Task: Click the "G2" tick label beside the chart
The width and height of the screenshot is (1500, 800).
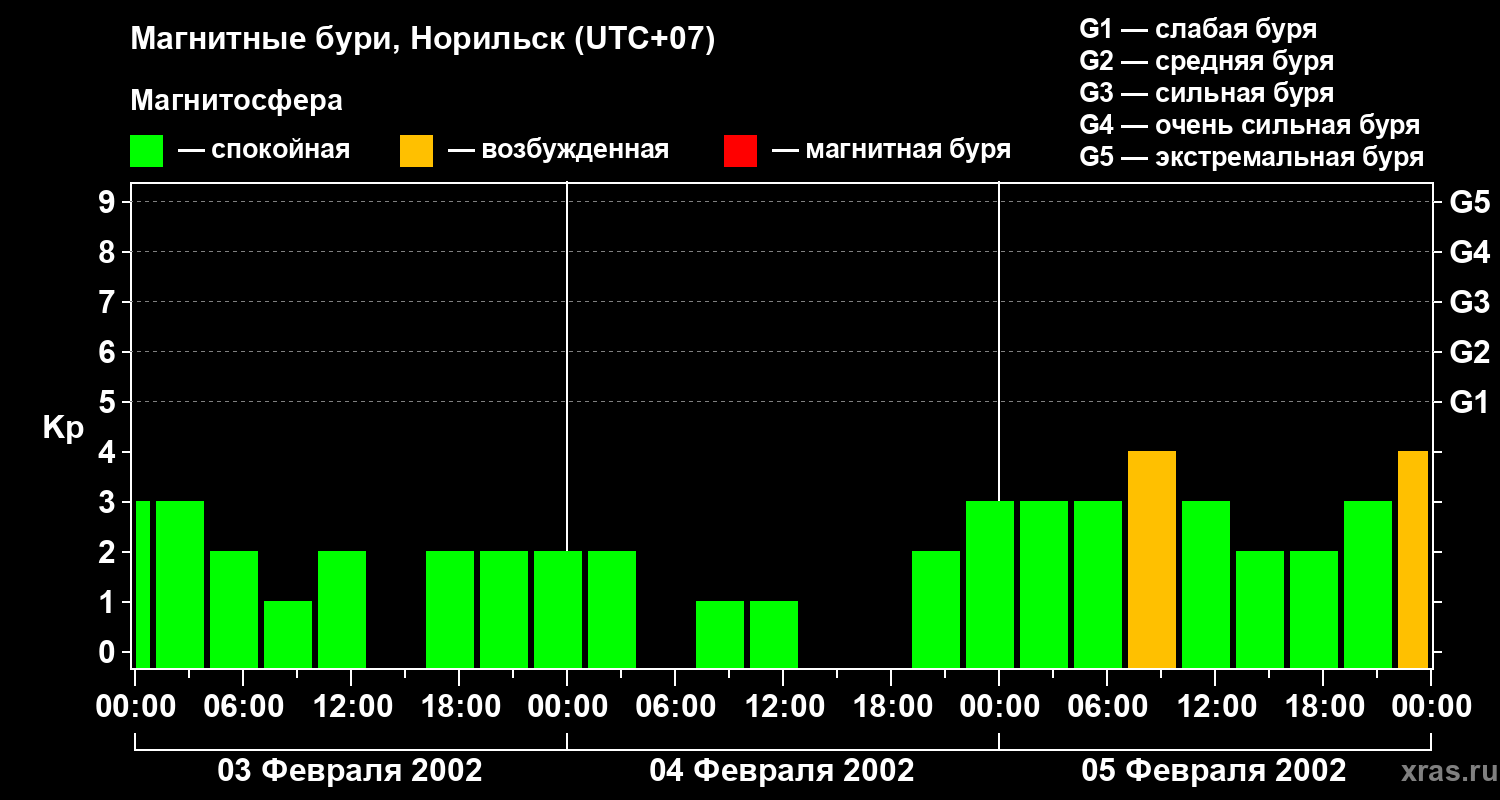Action: [1469, 352]
